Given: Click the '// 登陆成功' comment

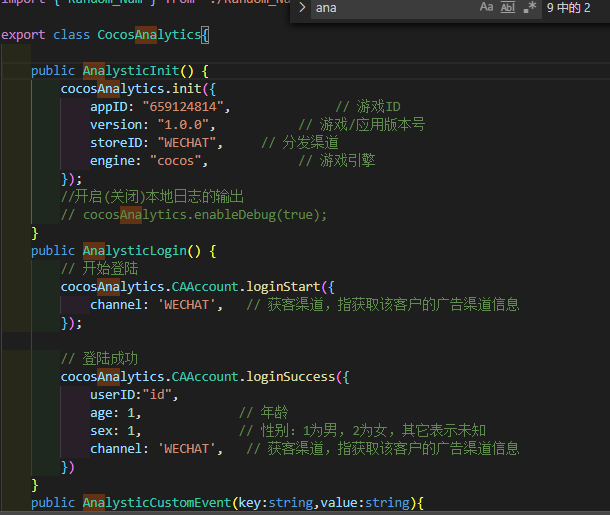Looking at the screenshot, I should pyautogui.click(x=99, y=359).
